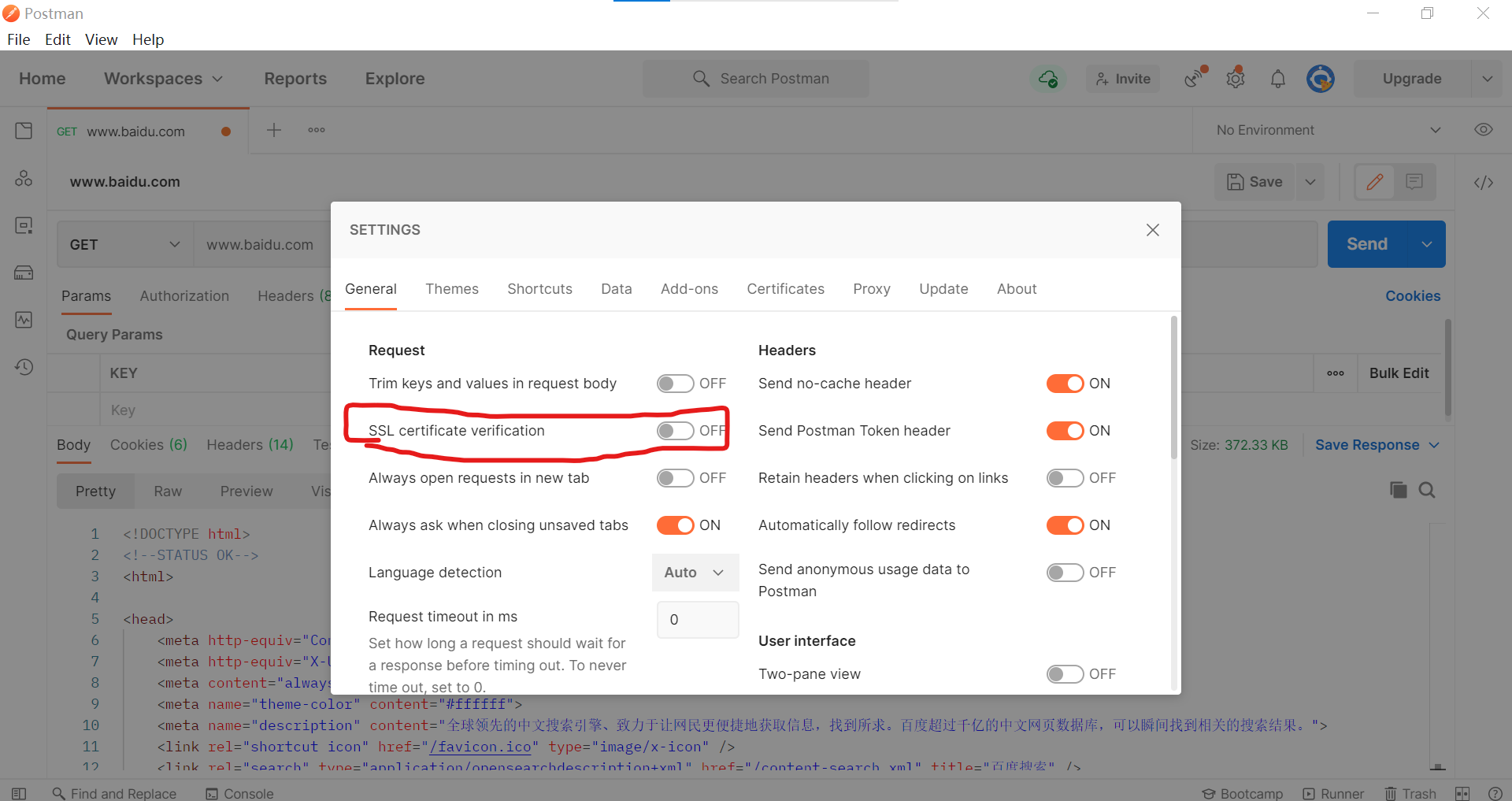This screenshot has width=1512, height=801.
Task: Open Postman Console from the bottom bar
Action: tap(240, 793)
